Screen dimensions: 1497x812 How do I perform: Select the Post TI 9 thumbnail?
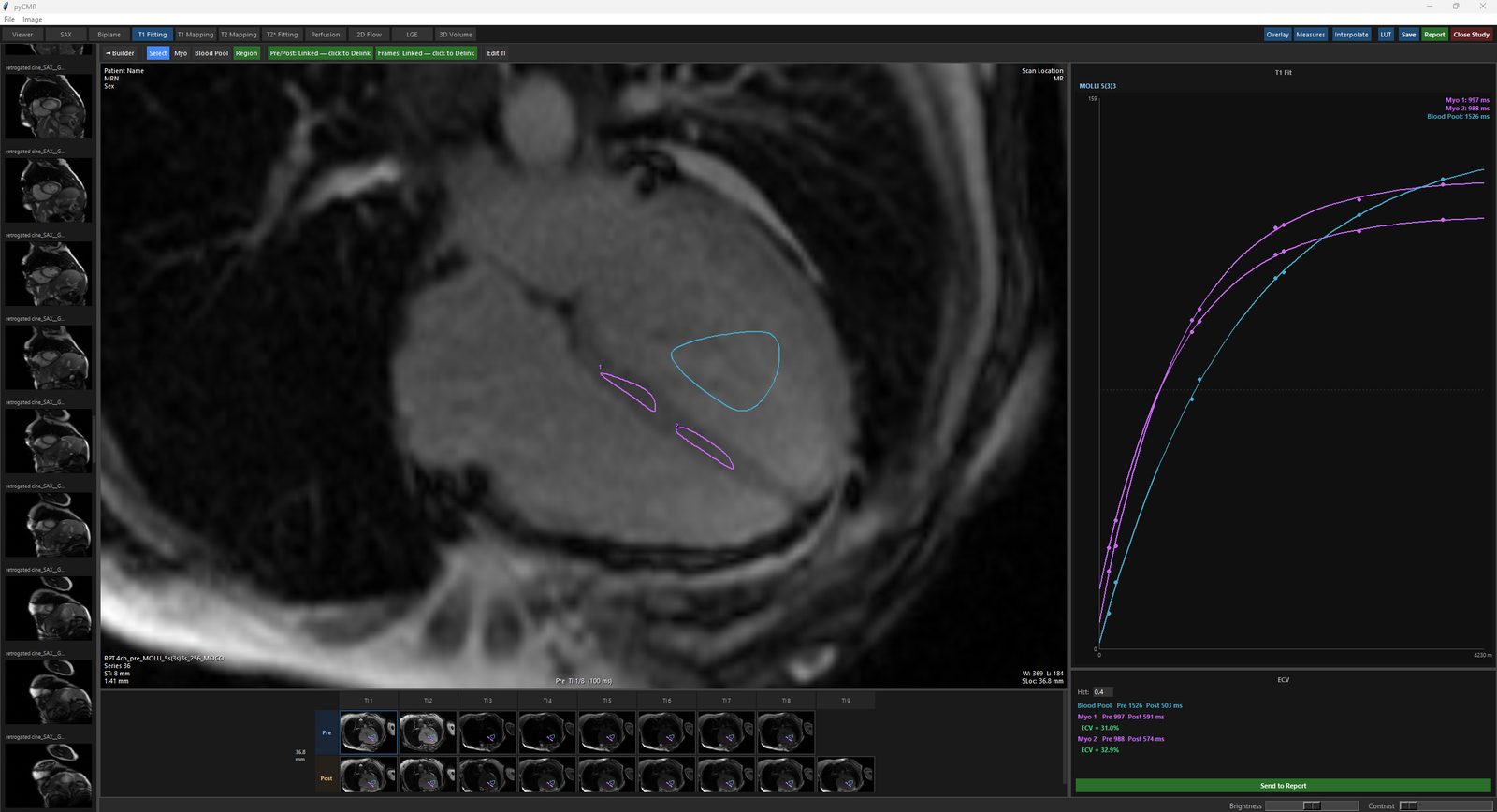pyautogui.click(x=846, y=776)
